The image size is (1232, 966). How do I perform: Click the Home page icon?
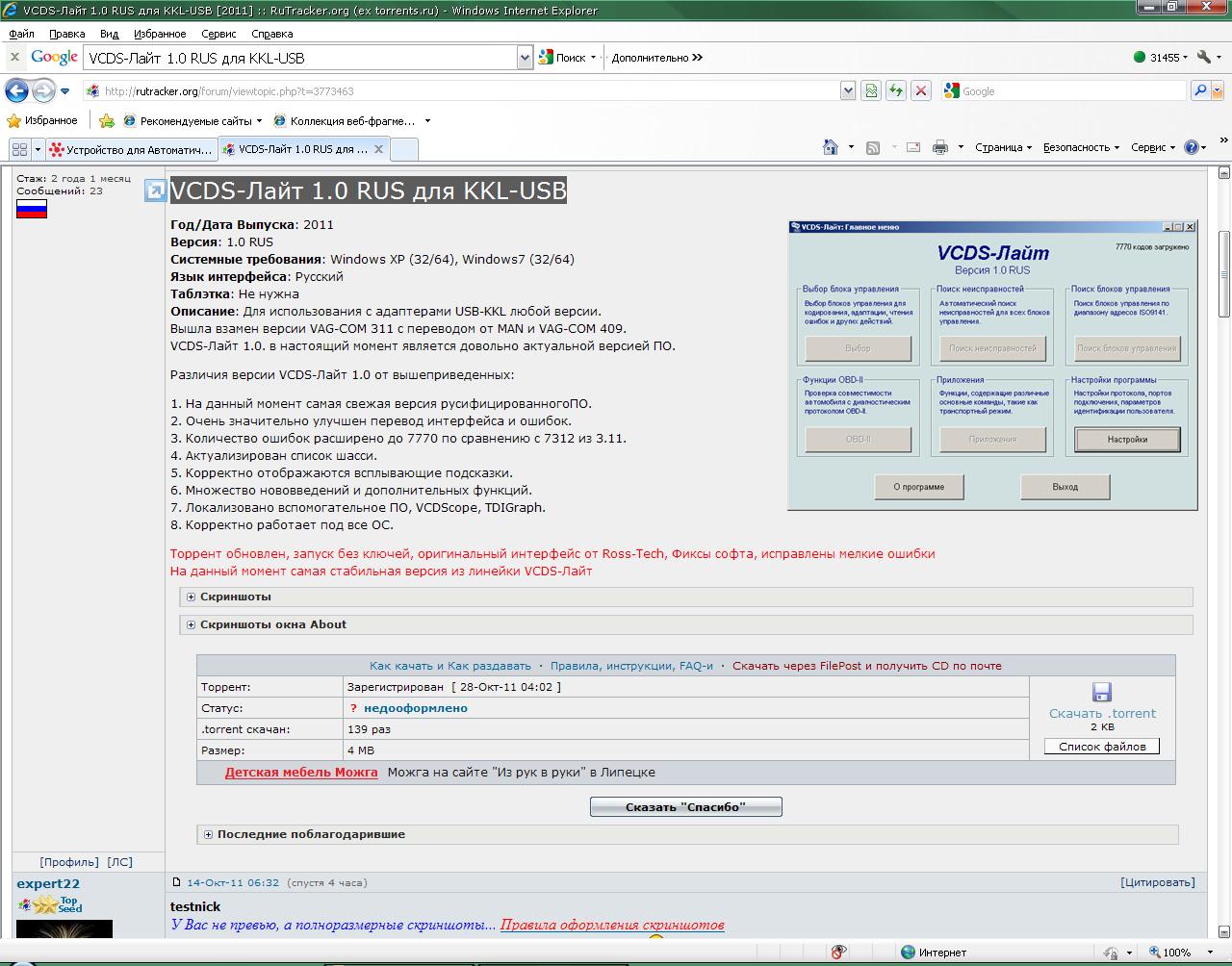pyautogui.click(x=831, y=147)
